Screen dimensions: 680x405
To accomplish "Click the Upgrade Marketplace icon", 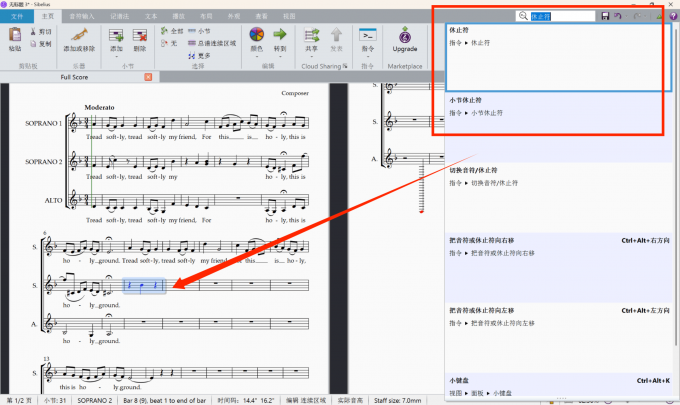I will [405, 35].
